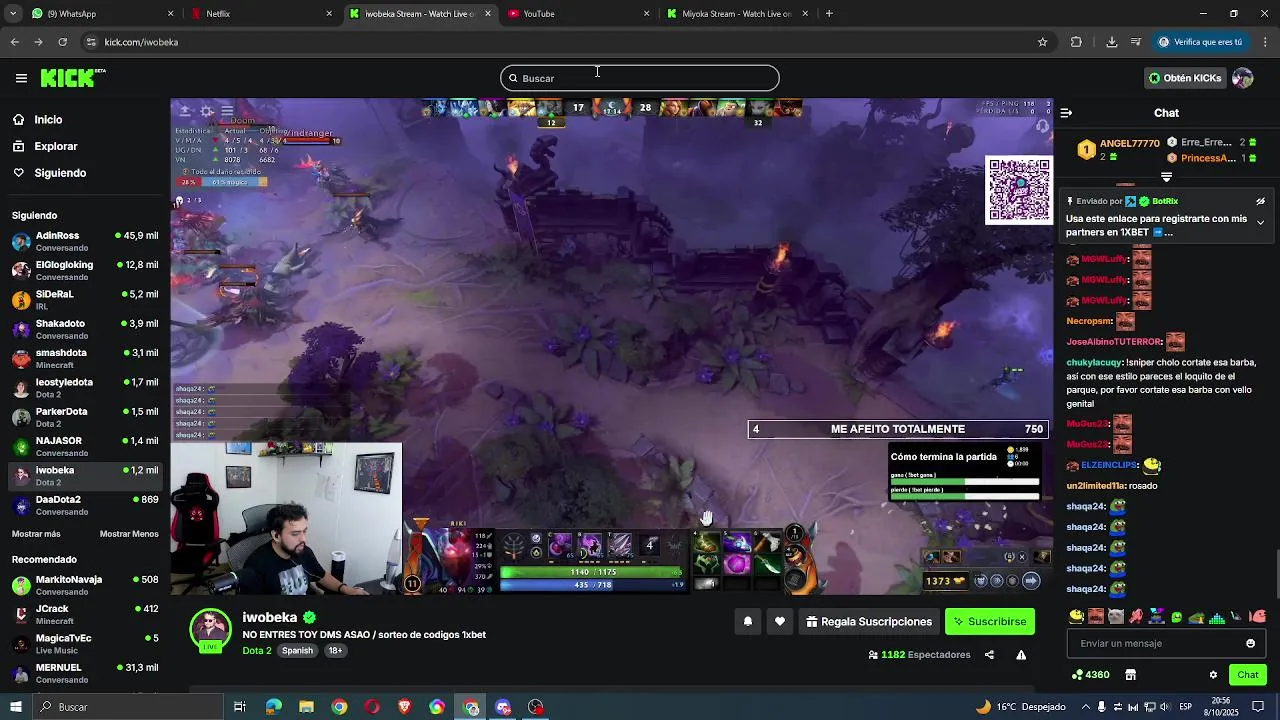Click the Buscar search field
Image resolution: width=1280 pixels, height=720 pixels.
pyautogui.click(x=640, y=78)
